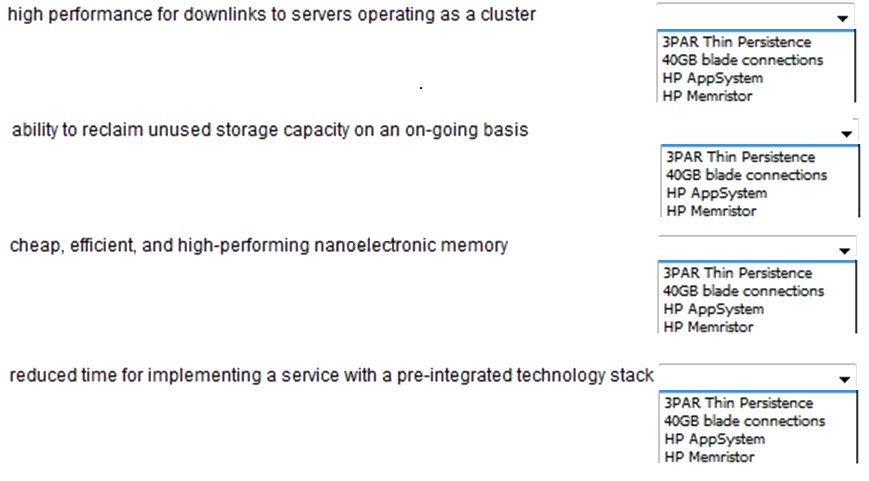The image size is (869, 481).
Task: Choose HP Memristor in first list
Action: pyautogui.click(x=707, y=96)
